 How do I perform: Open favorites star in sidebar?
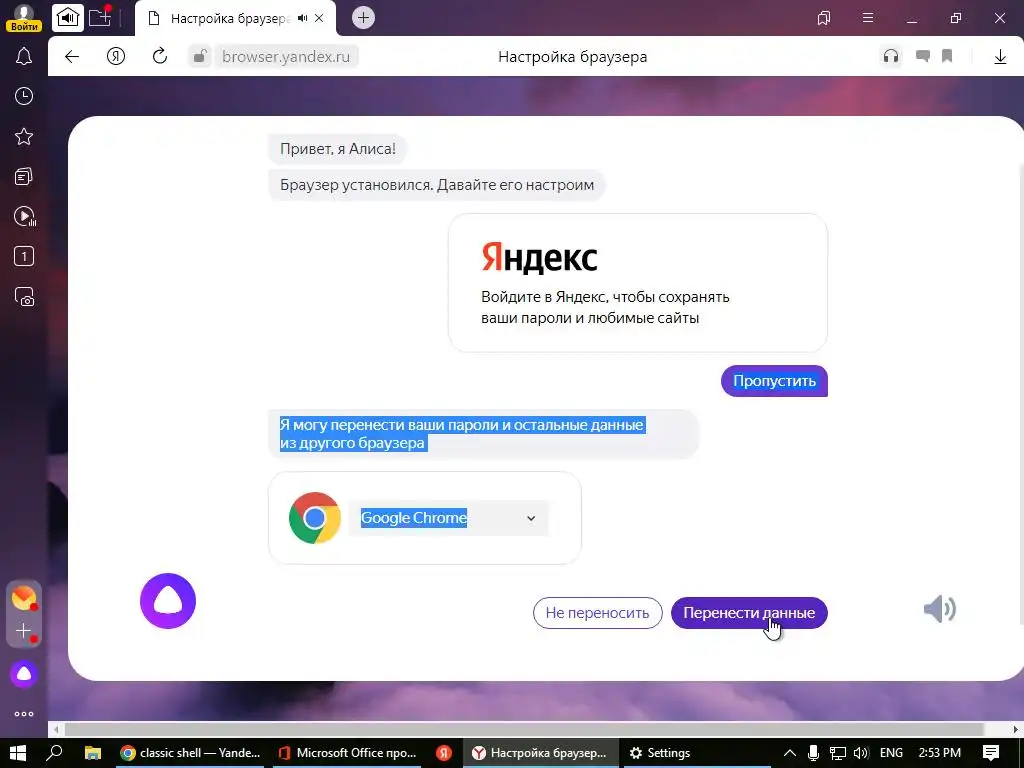pyautogui.click(x=24, y=136)
